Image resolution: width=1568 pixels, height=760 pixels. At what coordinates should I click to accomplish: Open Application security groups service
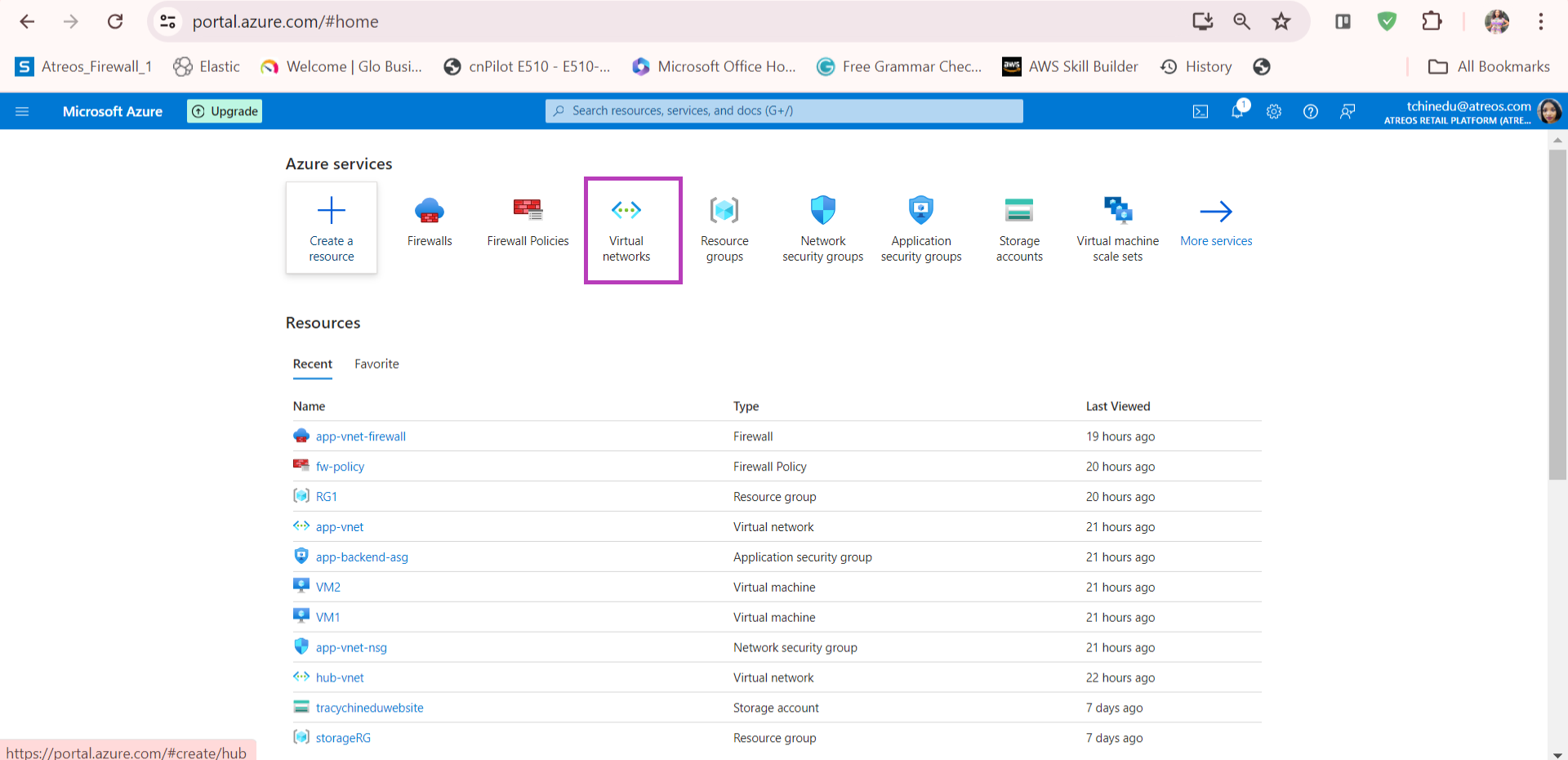point(921,230)
